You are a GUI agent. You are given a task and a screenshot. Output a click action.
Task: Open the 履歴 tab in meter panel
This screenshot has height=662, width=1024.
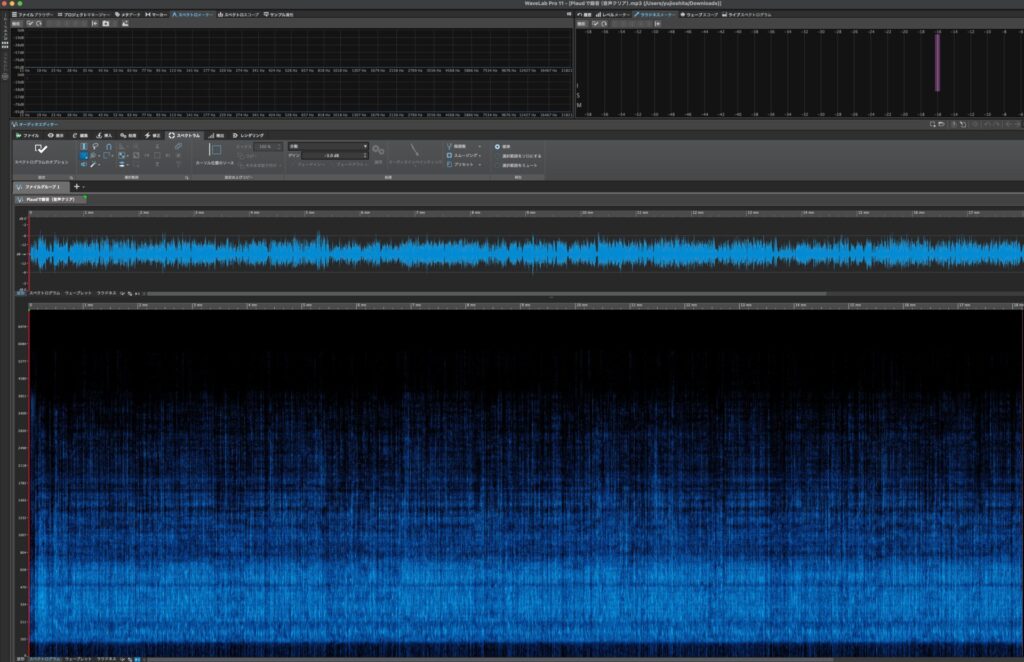[584, 14]
